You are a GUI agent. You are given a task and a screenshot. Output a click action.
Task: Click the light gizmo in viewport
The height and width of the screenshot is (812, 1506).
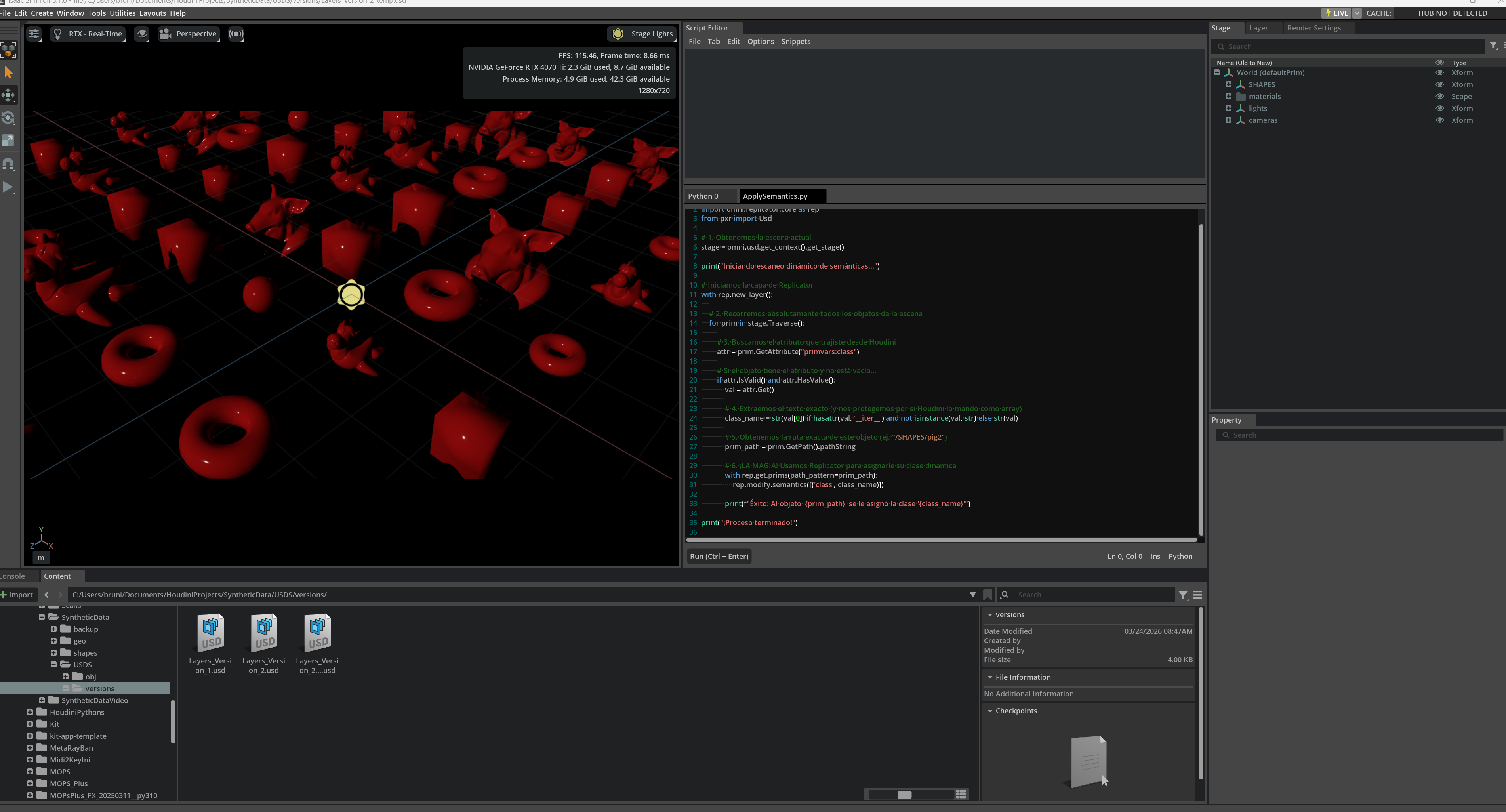[x=351, y=295]
